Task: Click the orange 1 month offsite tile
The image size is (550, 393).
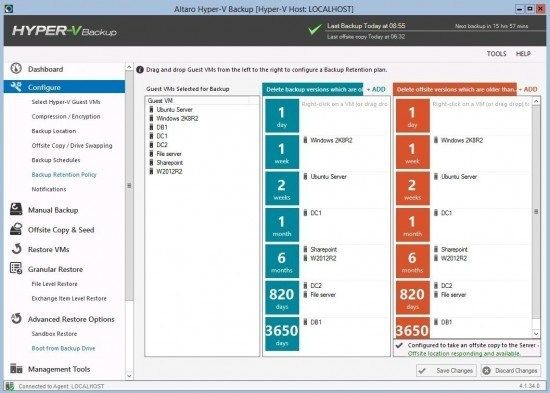Action: [412, 225]
